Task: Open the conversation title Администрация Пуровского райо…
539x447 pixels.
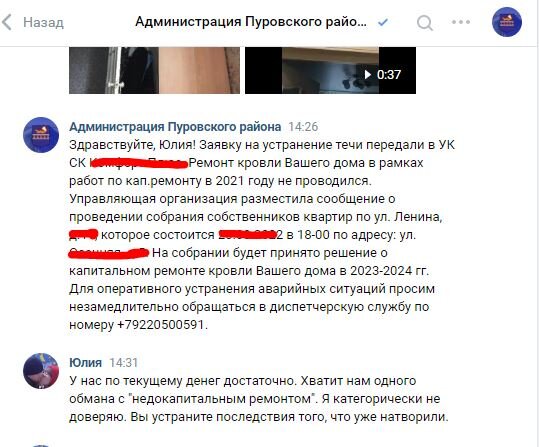Action: tap(251, 22)
